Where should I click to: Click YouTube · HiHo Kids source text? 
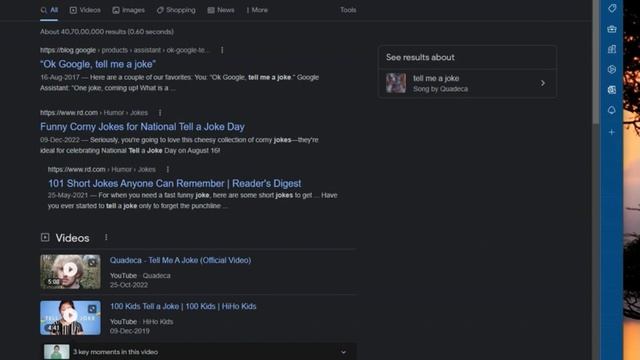(x=141, y=322)
